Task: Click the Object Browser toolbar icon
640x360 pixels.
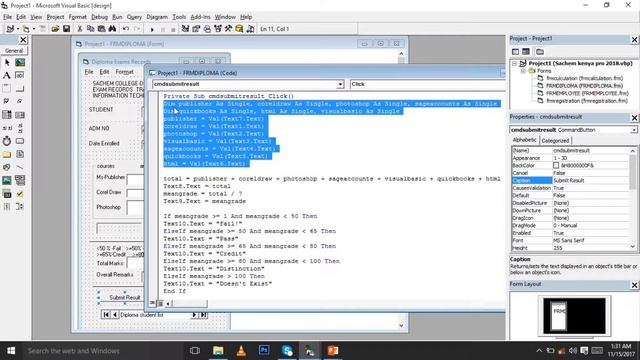Action: pyautogui.click(x=218, y=29)
